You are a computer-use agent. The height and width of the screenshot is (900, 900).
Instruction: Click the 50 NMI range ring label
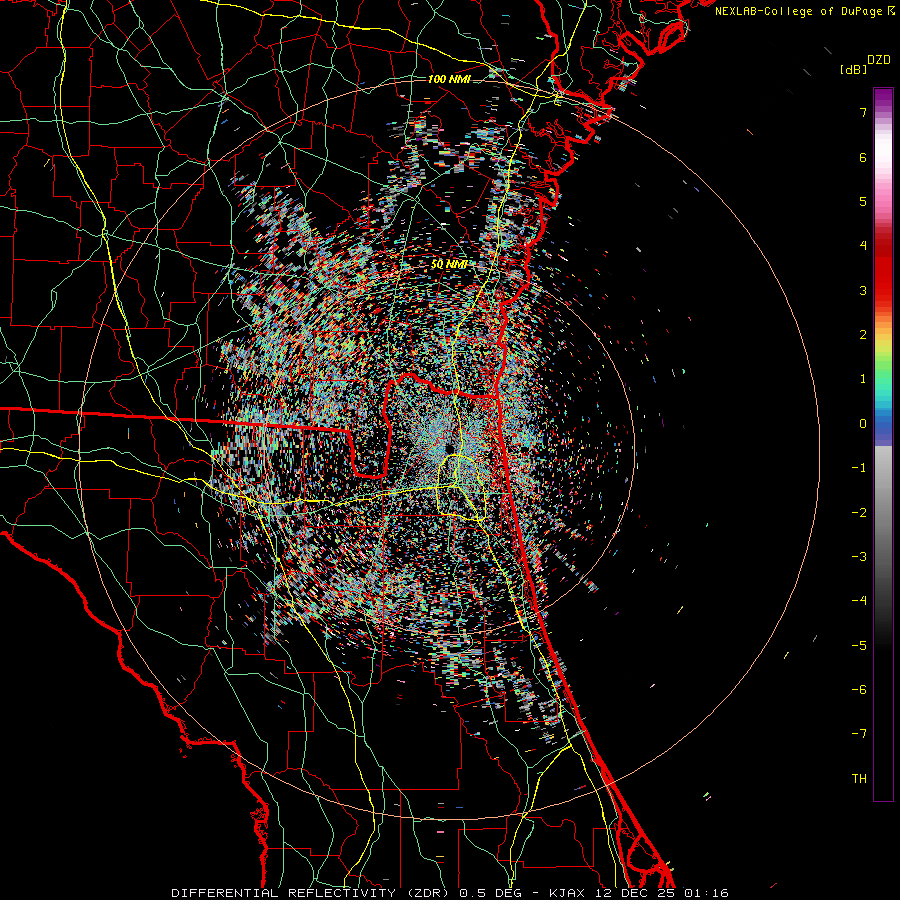[448, 265]
